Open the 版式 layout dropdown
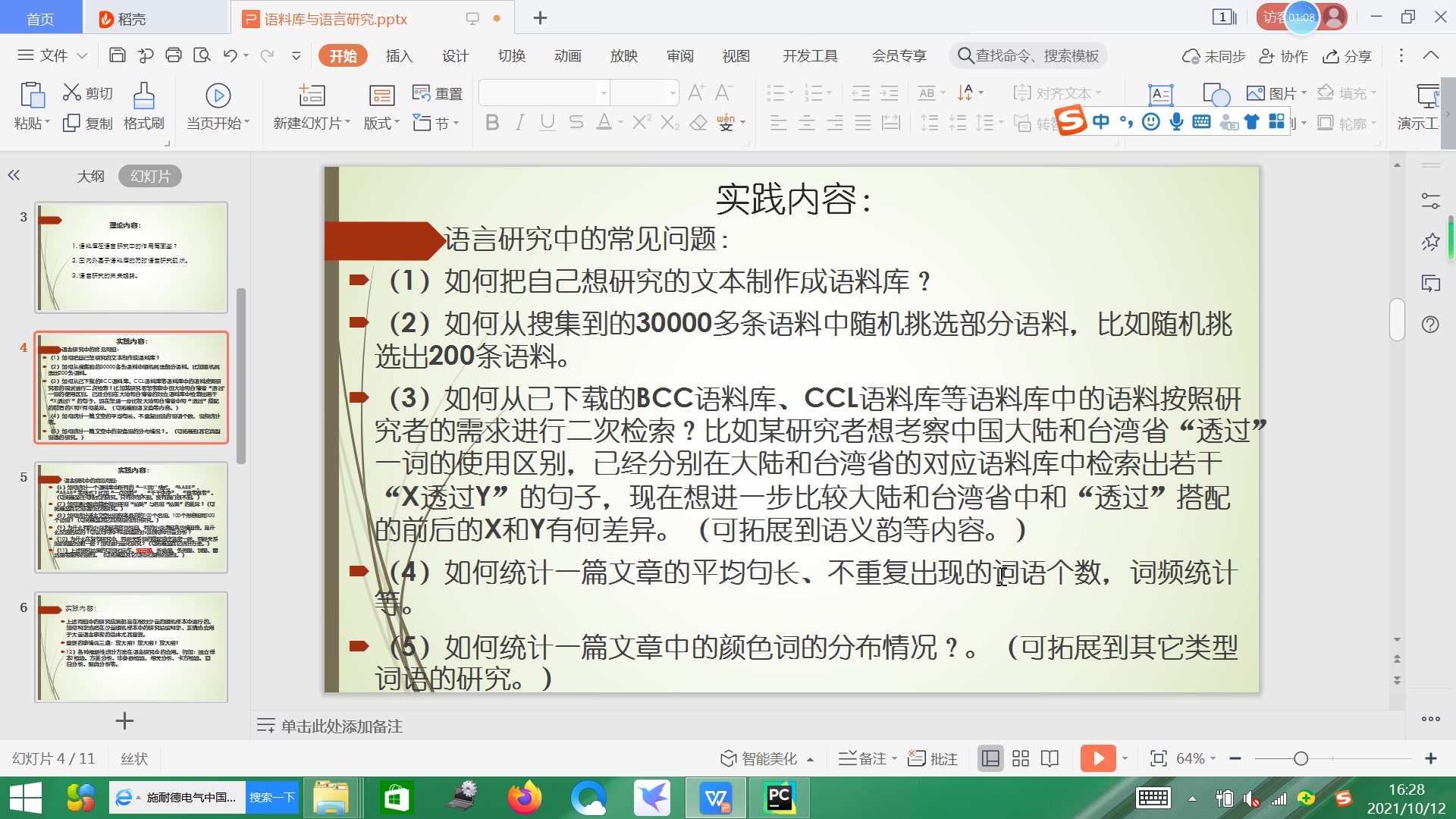This screenshot has height=819, width=1456. 381,123
